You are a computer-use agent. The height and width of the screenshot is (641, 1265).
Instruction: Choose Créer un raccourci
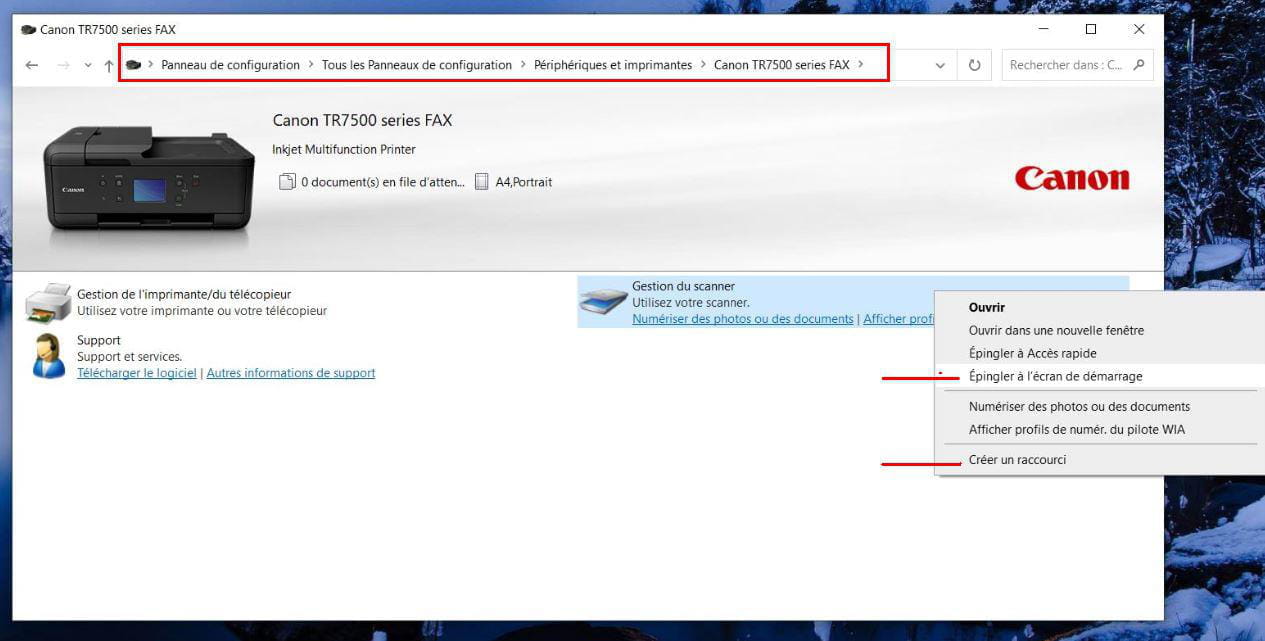1100,460
